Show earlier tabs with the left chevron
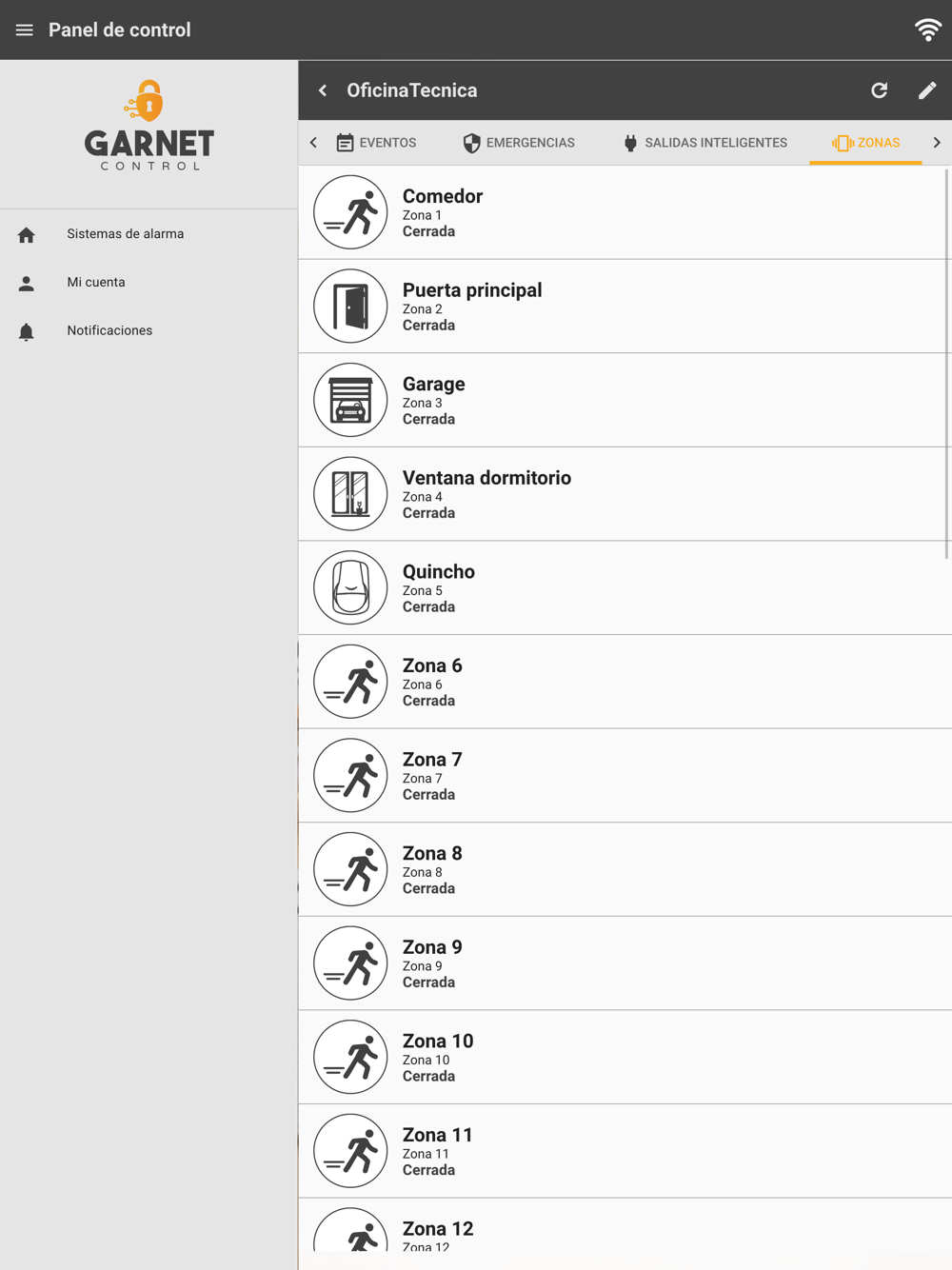952x1270 pixels. (313, 143)
